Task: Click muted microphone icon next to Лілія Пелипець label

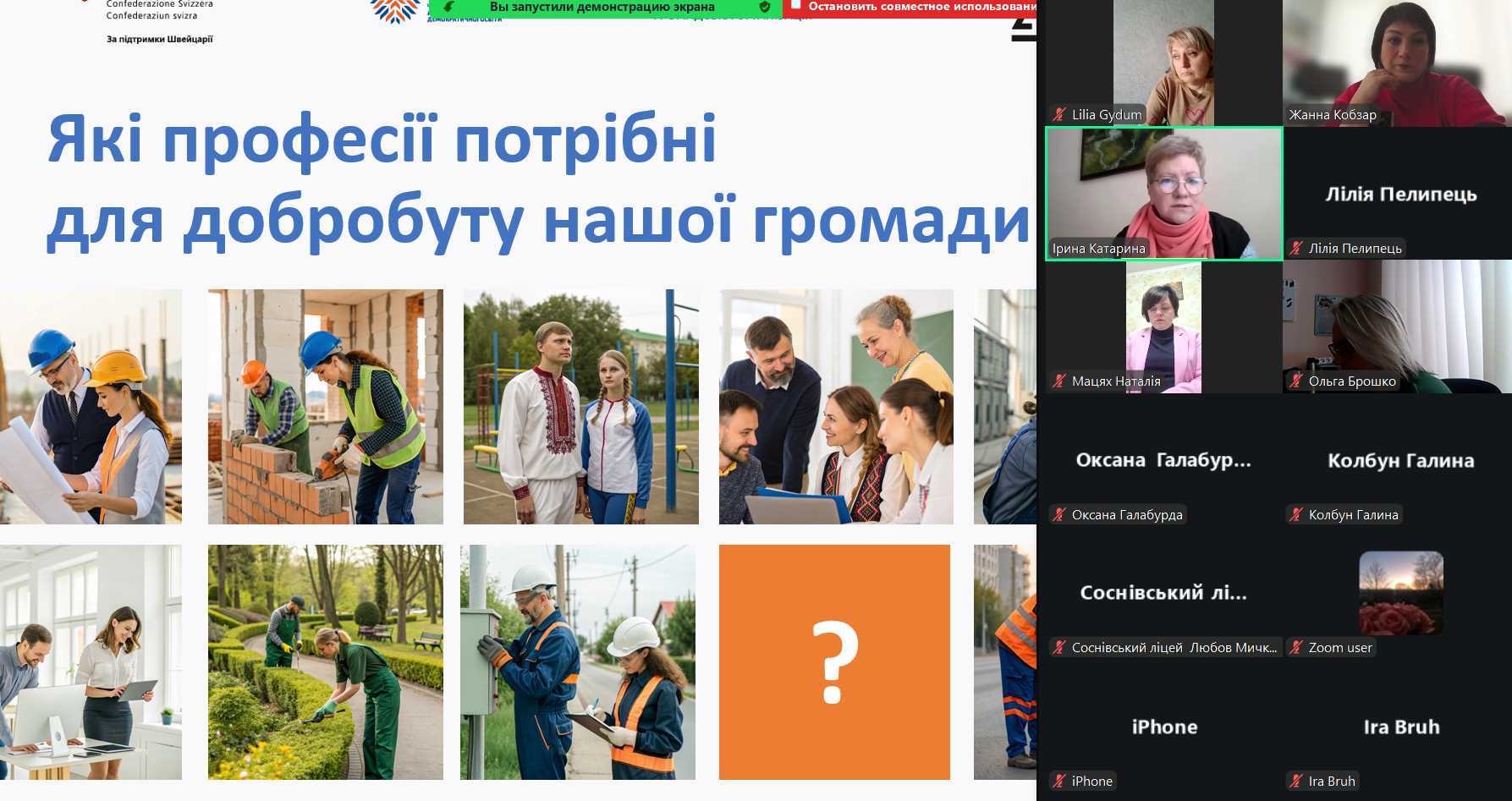Action: [1295, 249]
